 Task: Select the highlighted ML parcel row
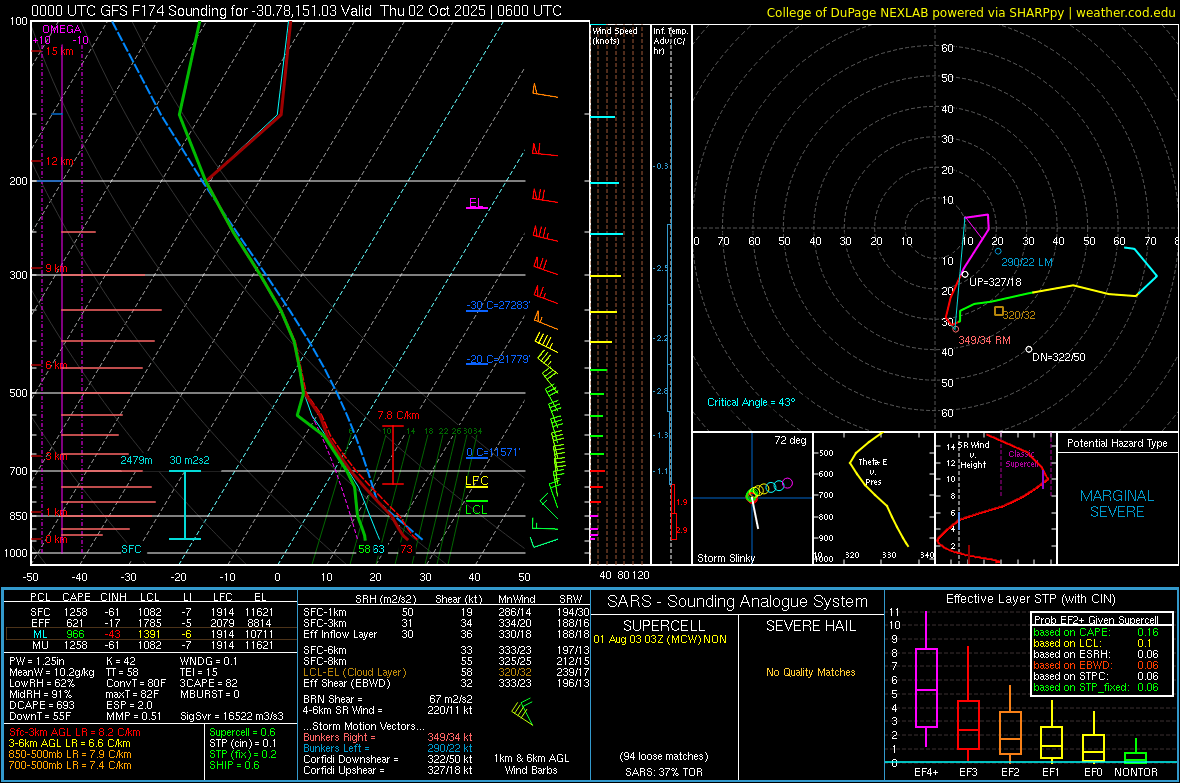[x=151, y=634]
